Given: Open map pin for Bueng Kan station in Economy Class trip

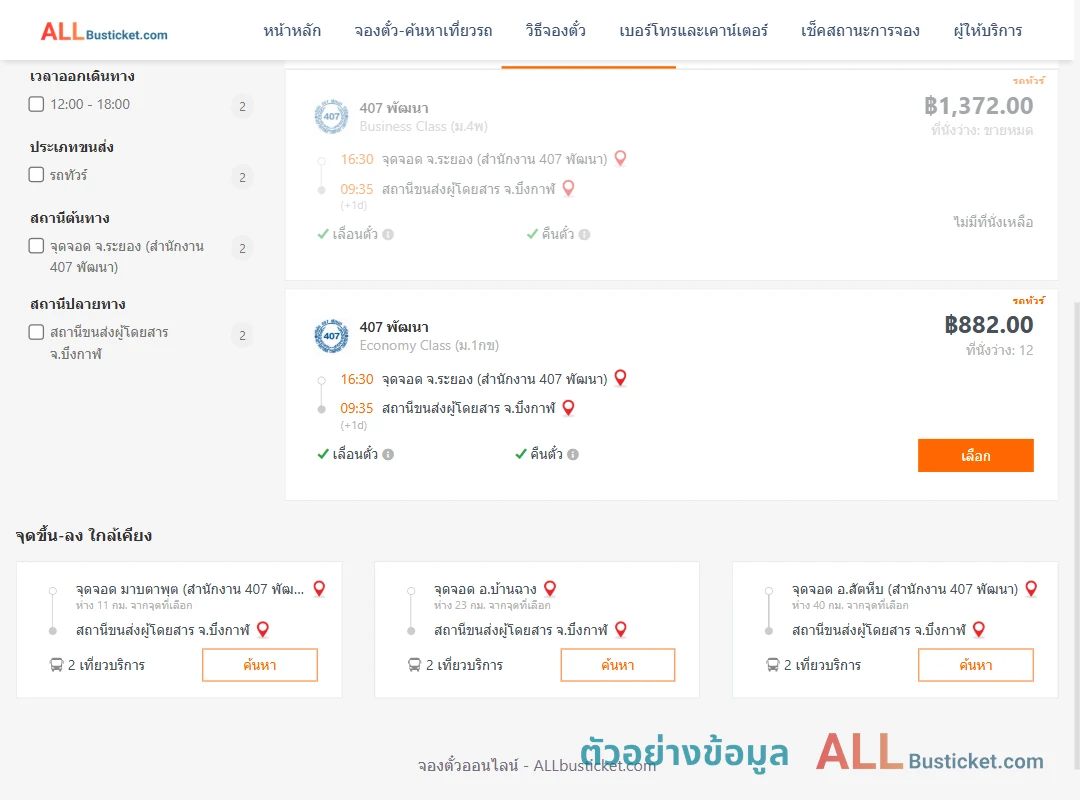Looking at the screenshot, I should tap(568, 407).
